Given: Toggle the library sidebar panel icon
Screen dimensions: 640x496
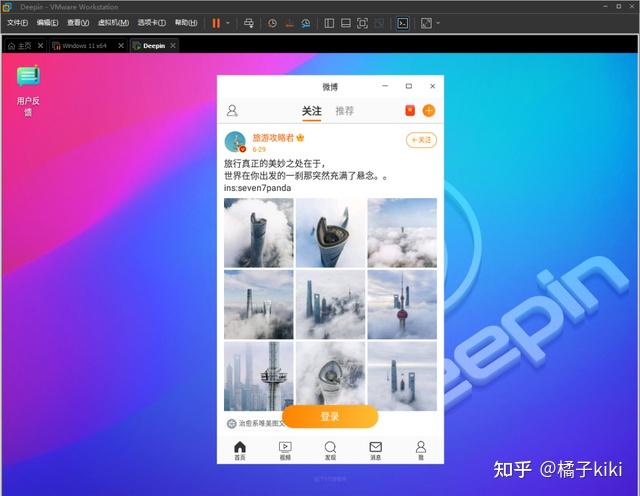Looking at the screenshot, I should pos(329,23).
